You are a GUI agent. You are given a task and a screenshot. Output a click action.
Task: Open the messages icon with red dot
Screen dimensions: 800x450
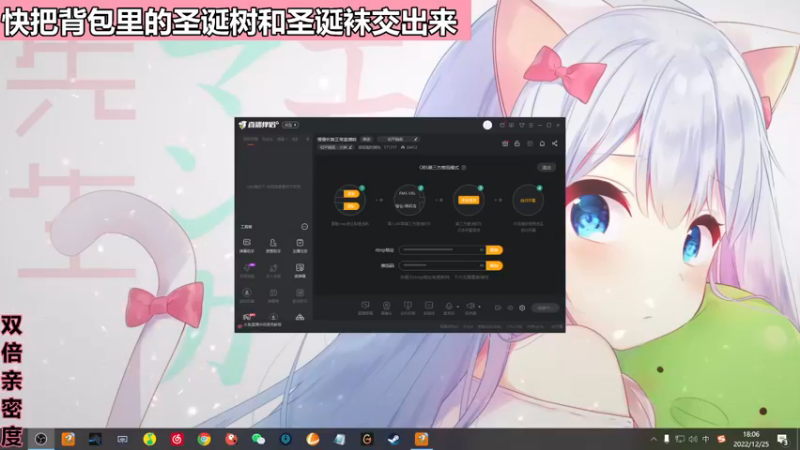[x=502, y=125]
